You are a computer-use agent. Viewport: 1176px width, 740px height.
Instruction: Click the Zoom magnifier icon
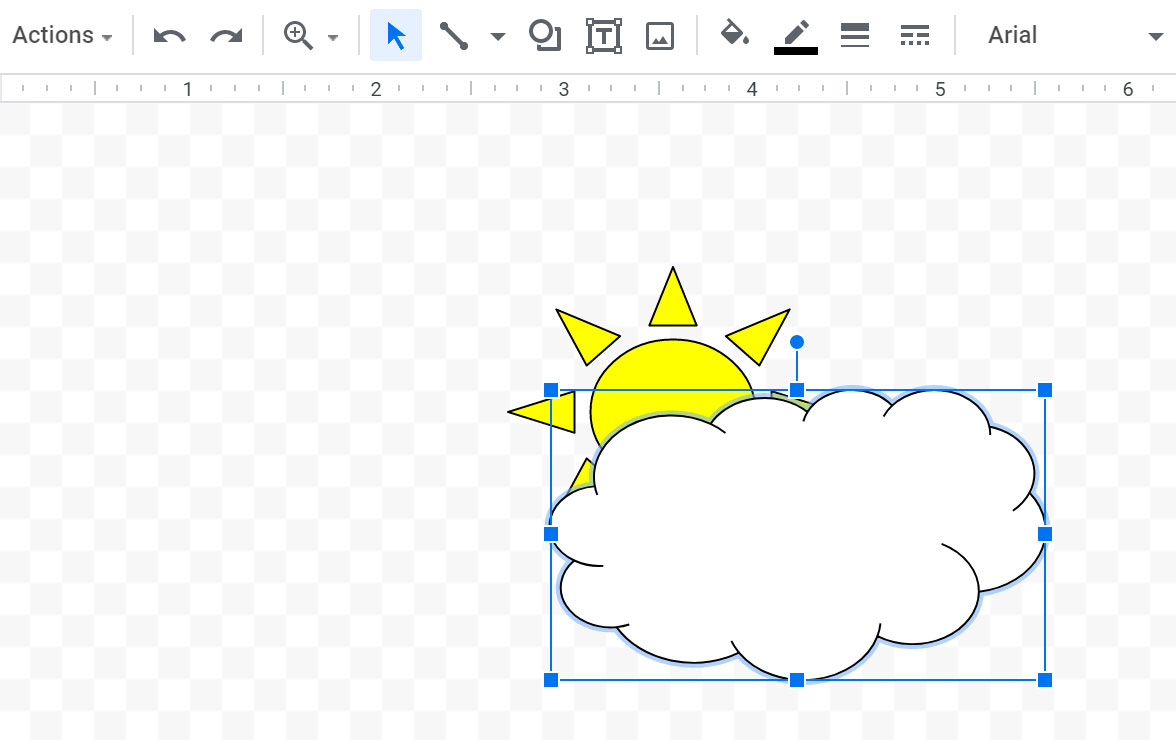(295, 34)
